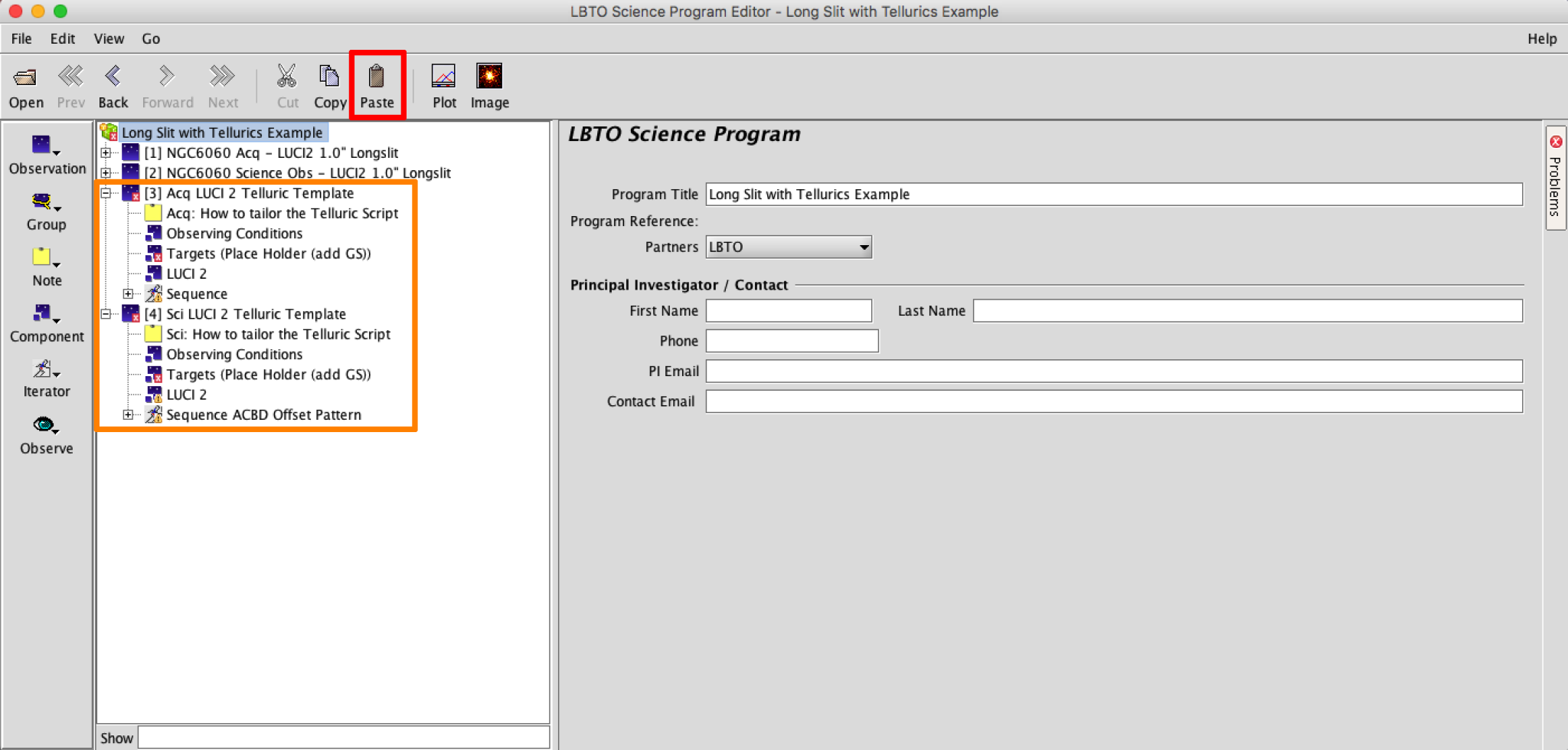
Task: Click the Last Name field
Action: coord(1248,310)
